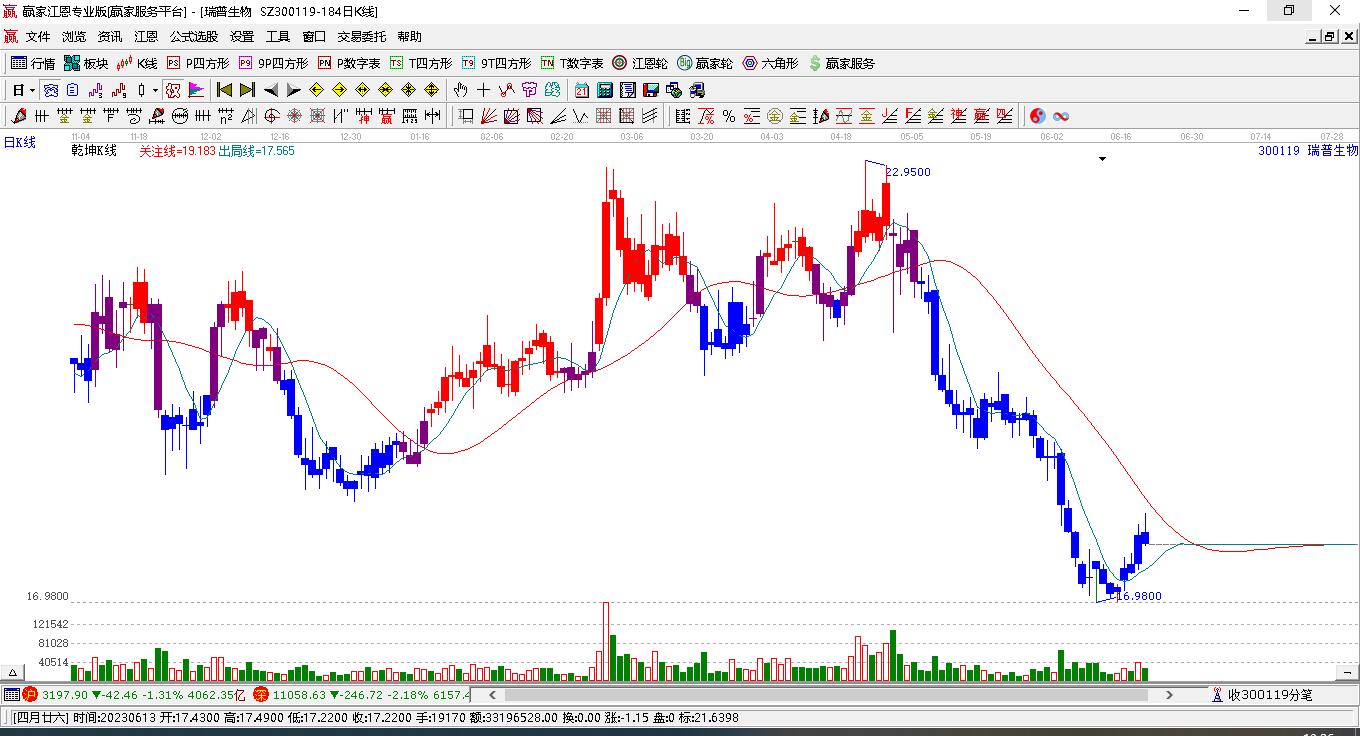The width and height of the screenshot is (1360, 736).
Task: Open the 赢家轮 wheel tool
Action: pos(705,63)
